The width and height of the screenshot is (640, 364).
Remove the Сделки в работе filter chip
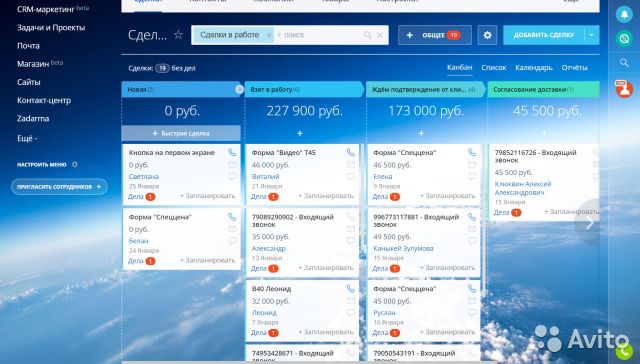pyautogui.click(x=269, y=36)
